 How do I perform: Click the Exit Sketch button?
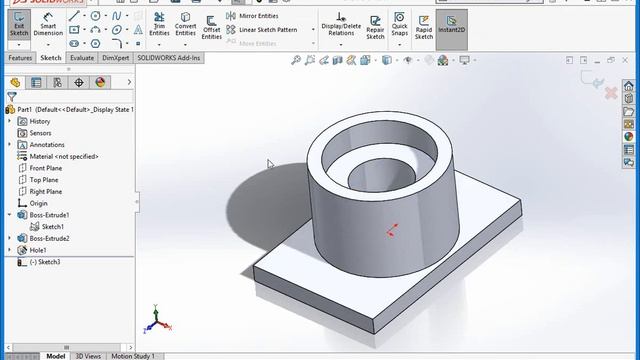[19, 24]
